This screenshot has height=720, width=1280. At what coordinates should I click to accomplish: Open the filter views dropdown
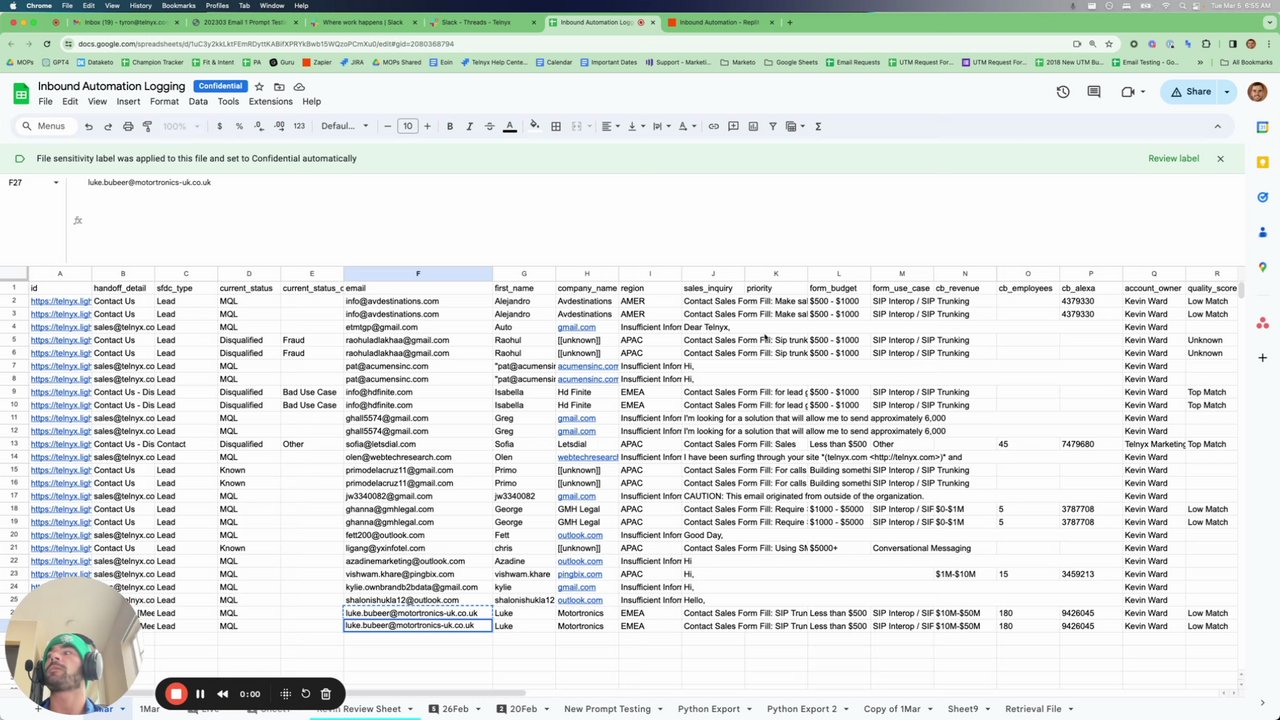tap(795, 126)
